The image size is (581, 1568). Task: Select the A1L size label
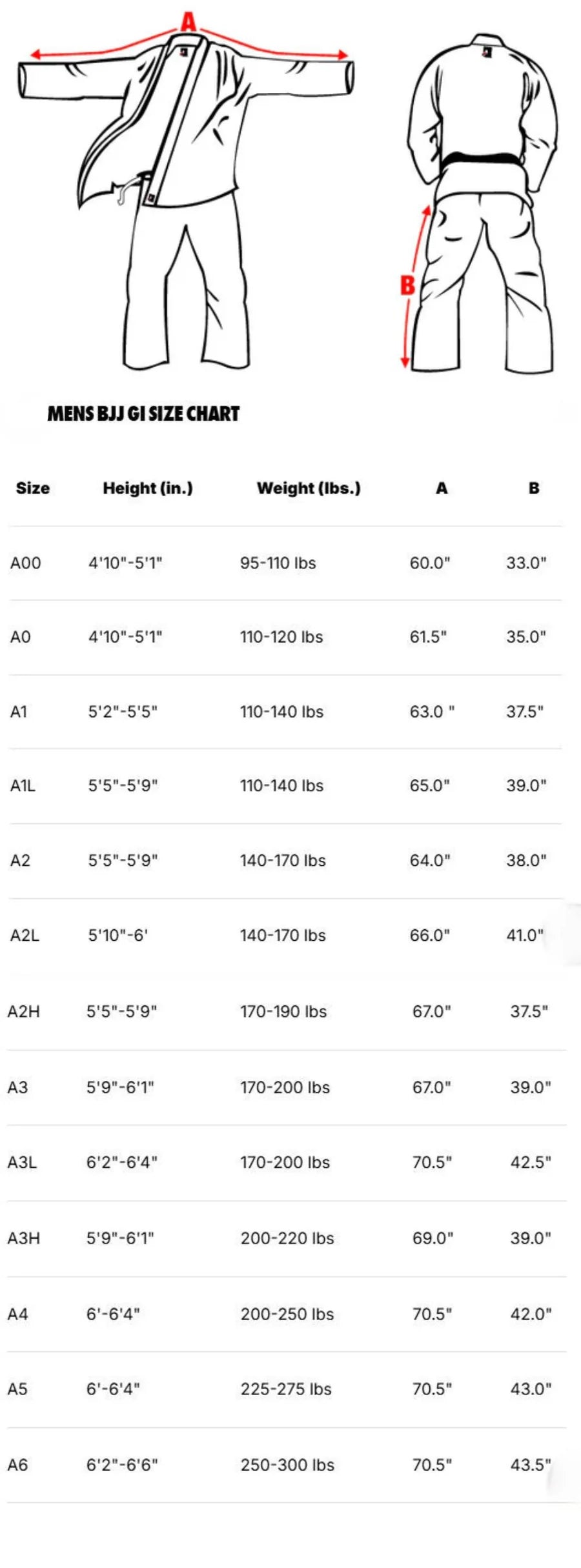coord(23,786)
